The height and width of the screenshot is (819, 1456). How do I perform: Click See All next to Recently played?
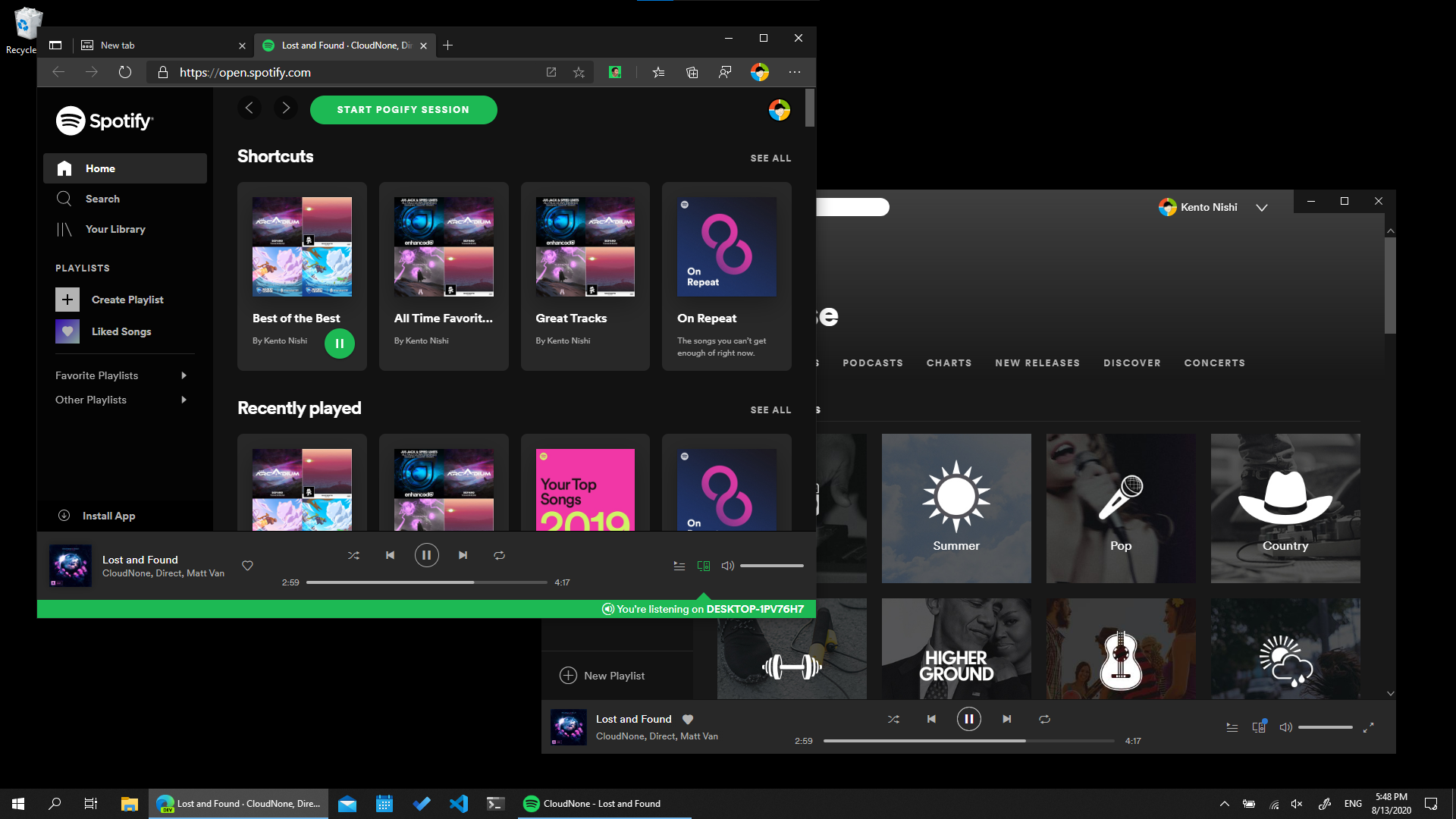(x=770, y=410)
